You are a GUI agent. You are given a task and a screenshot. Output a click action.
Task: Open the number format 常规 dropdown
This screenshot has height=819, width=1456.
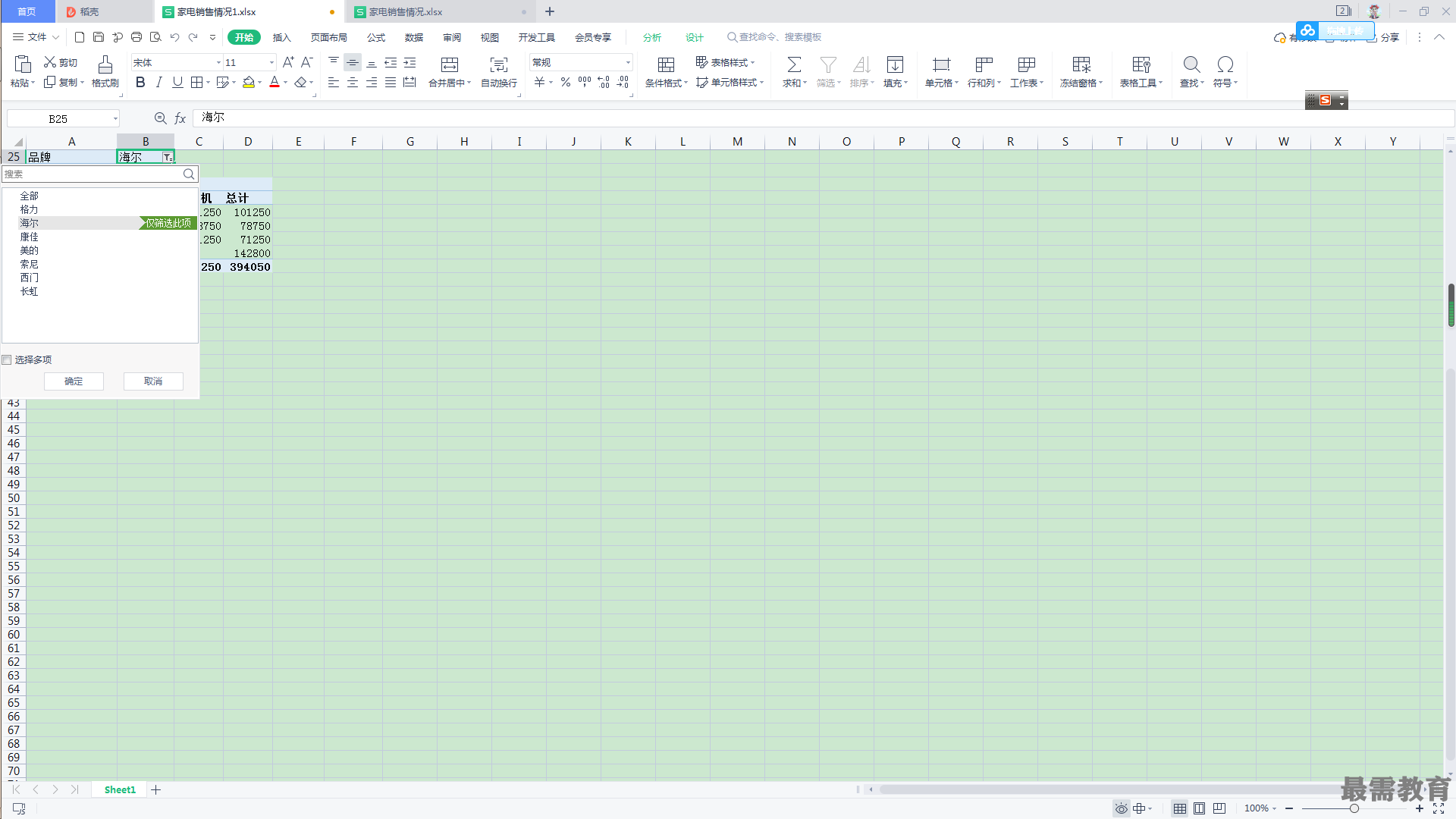click(628, 63)
